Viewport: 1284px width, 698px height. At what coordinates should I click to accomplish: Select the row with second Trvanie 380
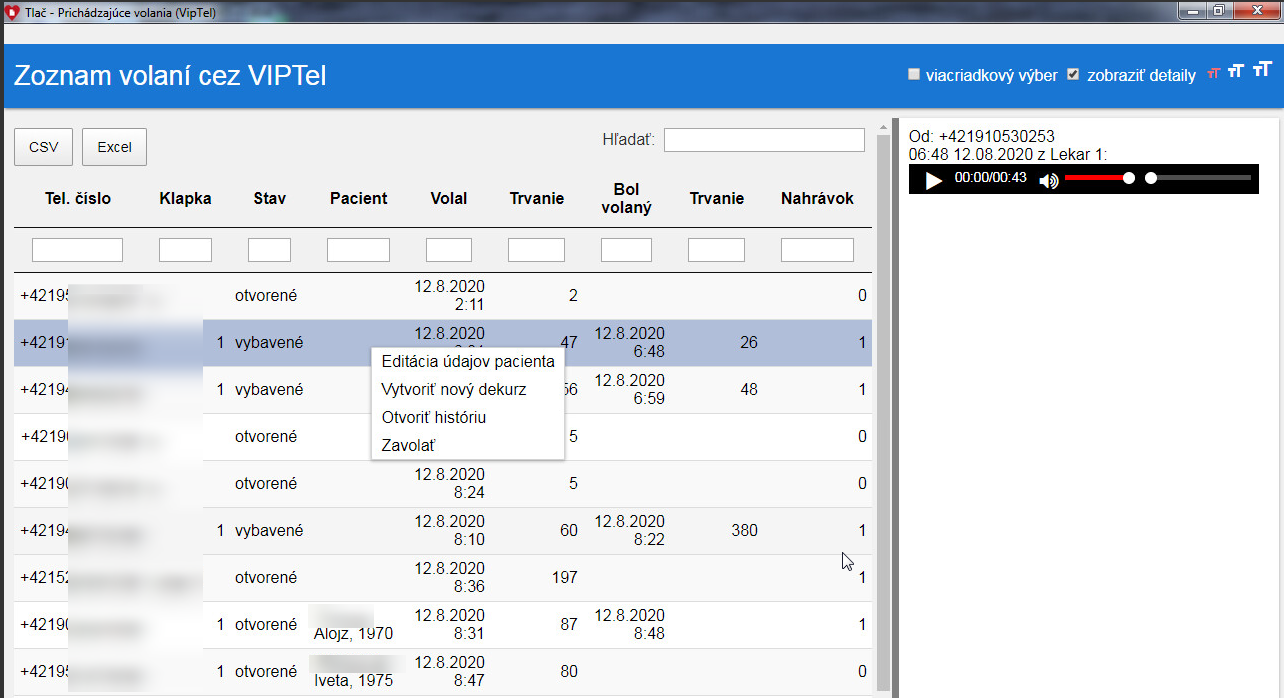[x=443, y=531]
